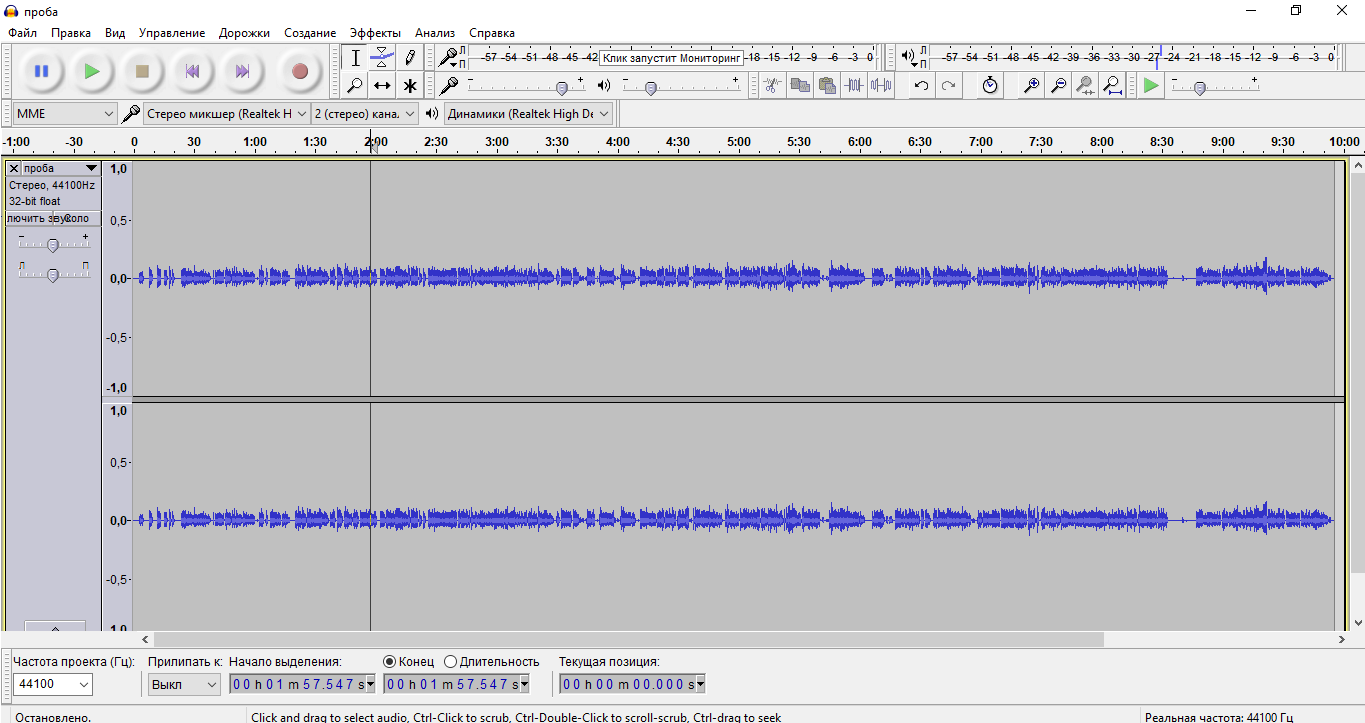1365x723 pixels.
Task: Open the MME audio host dropdown
Action: pyautogui.click(x=66, y=114)
